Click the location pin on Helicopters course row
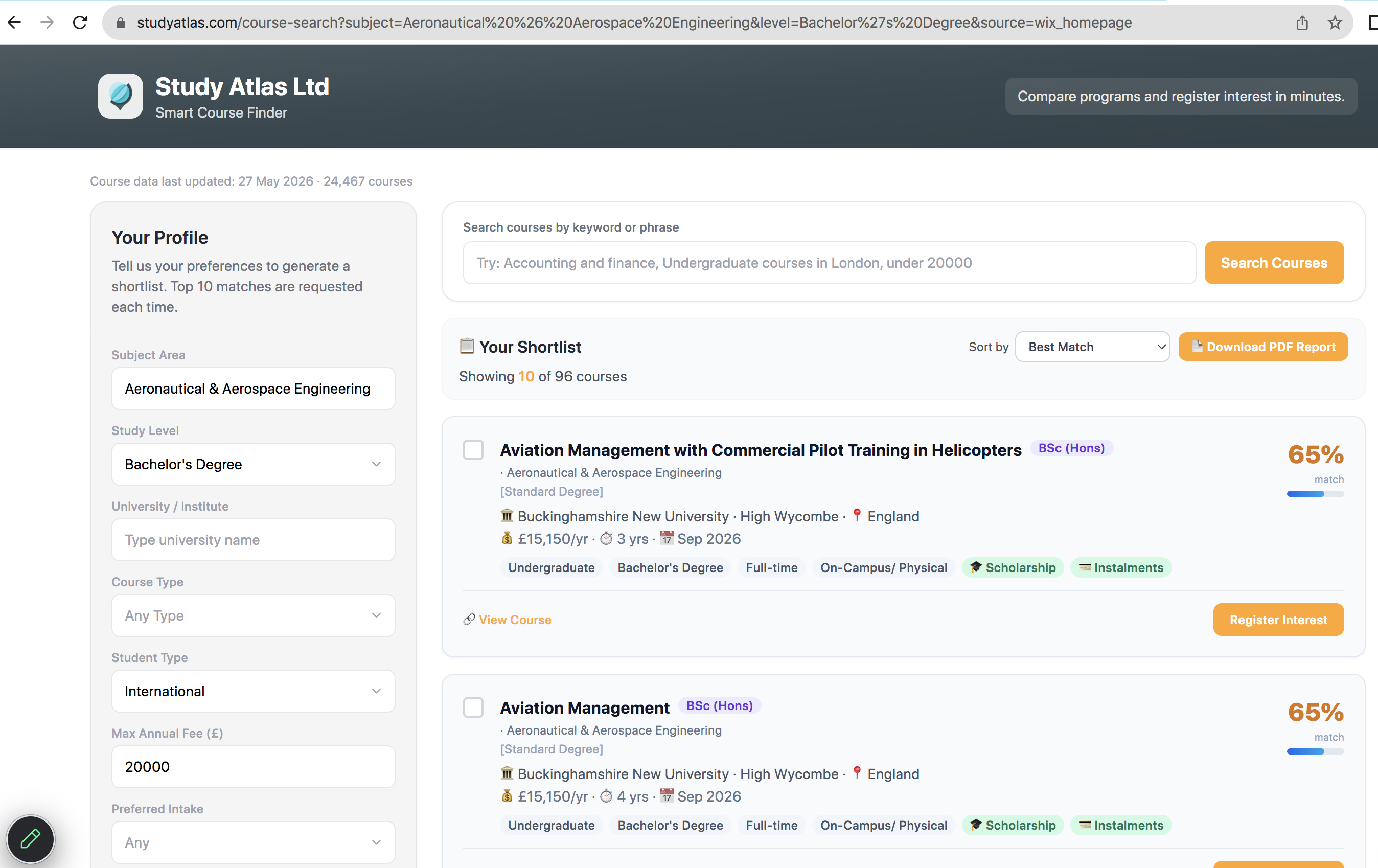The width and height of the screenshot is (1378, 868). pyautogui.click(x=857, y=515)
